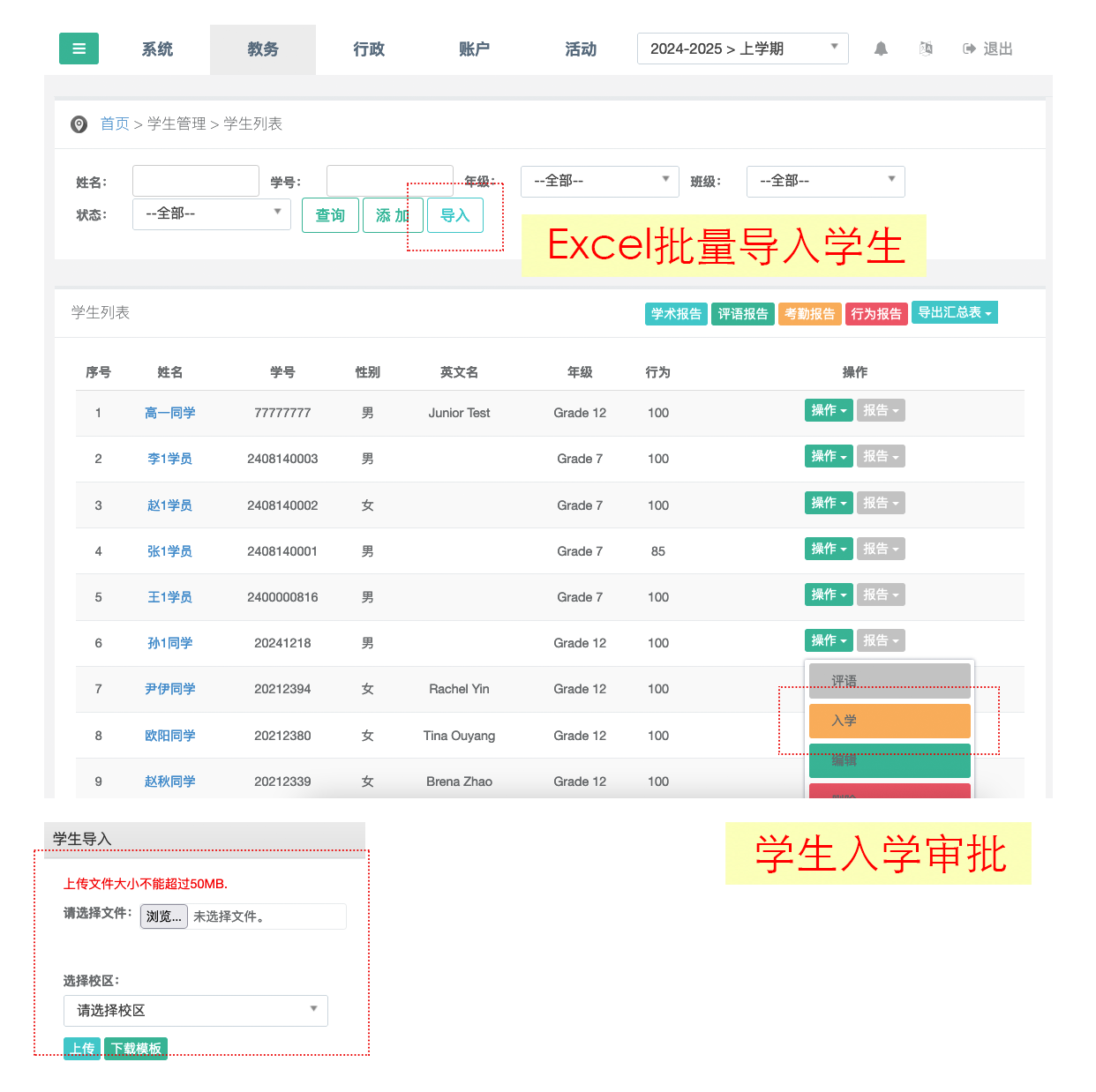Click the 退出 logout link
This screenshot has width=1096, height=1092.
[988, 49]
